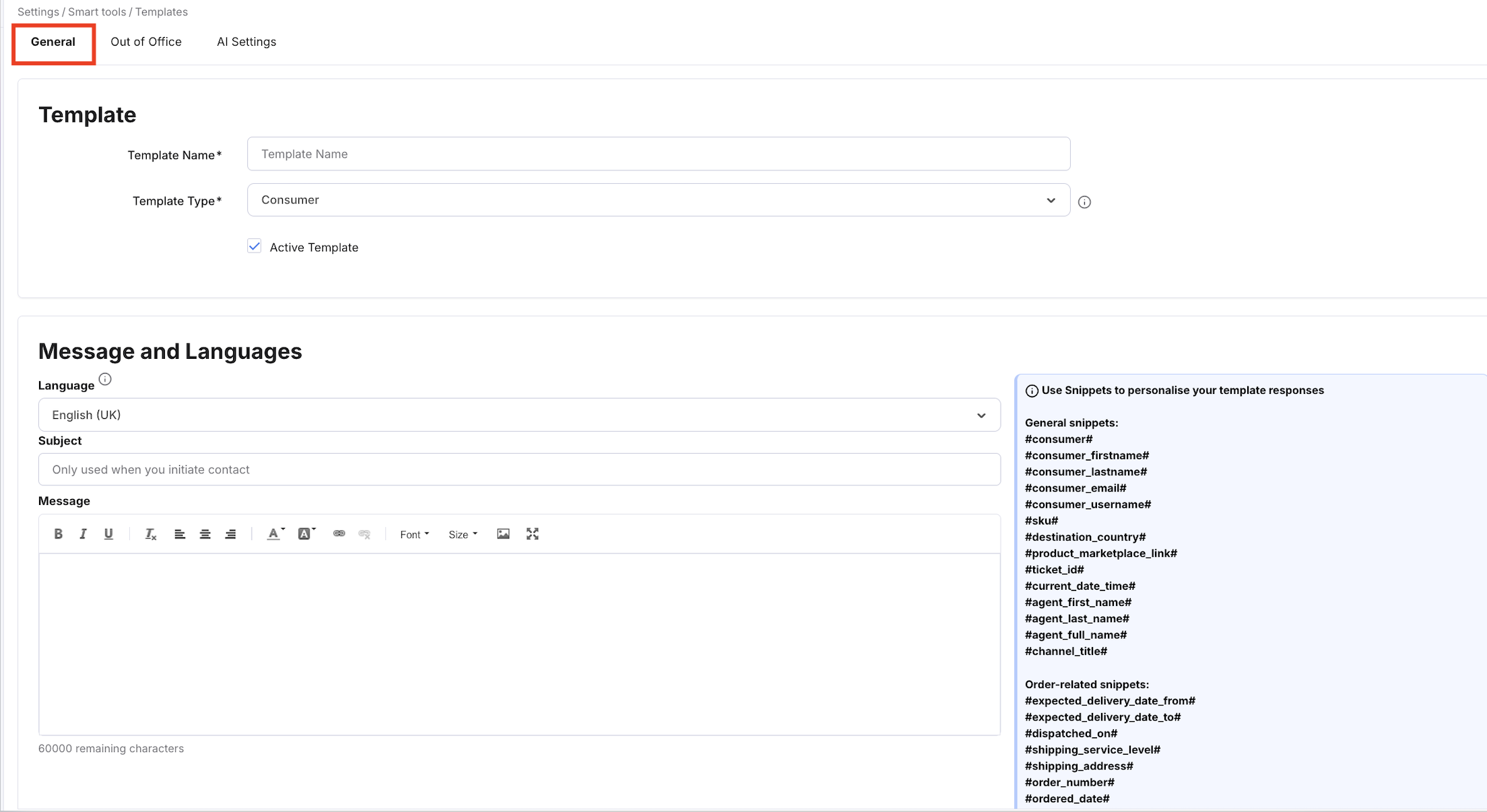The width and height of the screenshot is (1487, 812).
Task: Click the remove formatting icon
Action: tap(151, 534)
